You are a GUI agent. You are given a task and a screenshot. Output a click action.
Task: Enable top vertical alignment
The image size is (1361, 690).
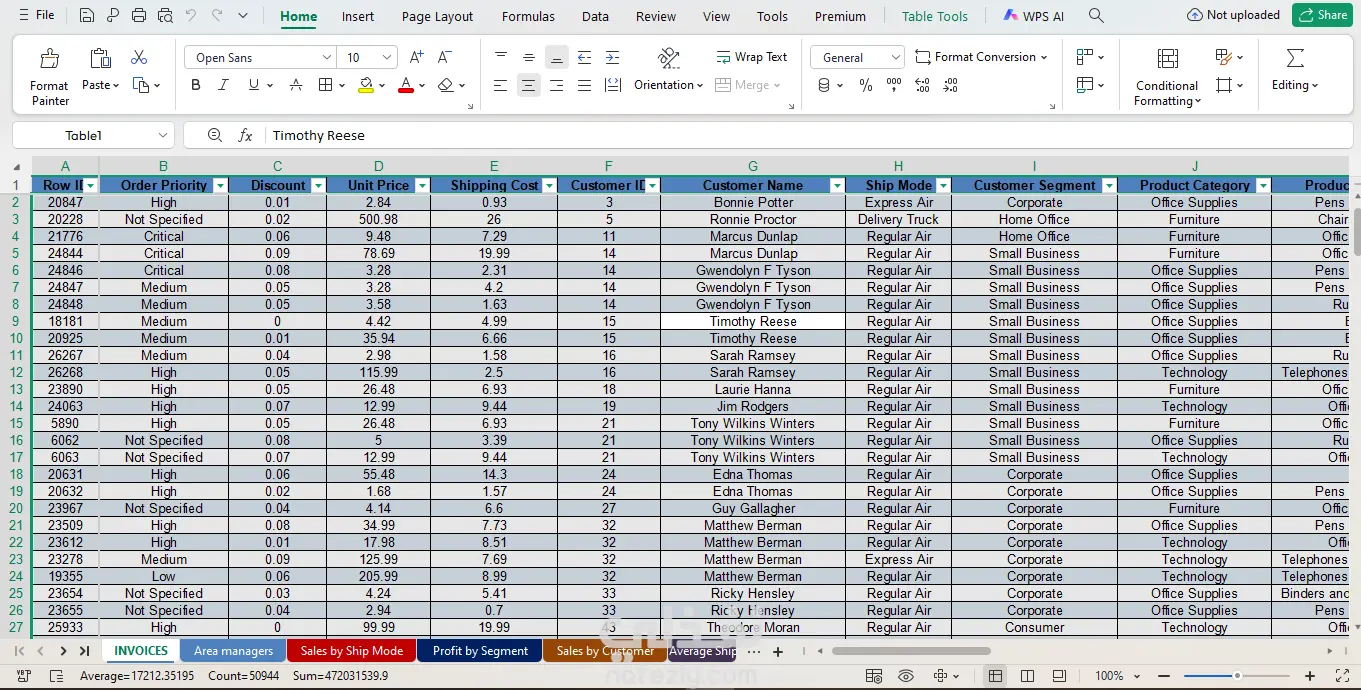[501, 57]
